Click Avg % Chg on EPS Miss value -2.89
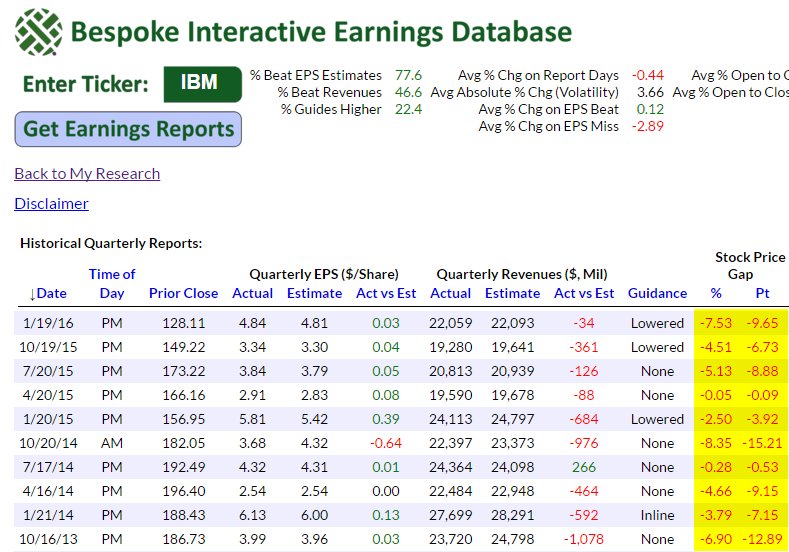The width and height of the screenshot is (789, 552). click(x=648, y=126)
